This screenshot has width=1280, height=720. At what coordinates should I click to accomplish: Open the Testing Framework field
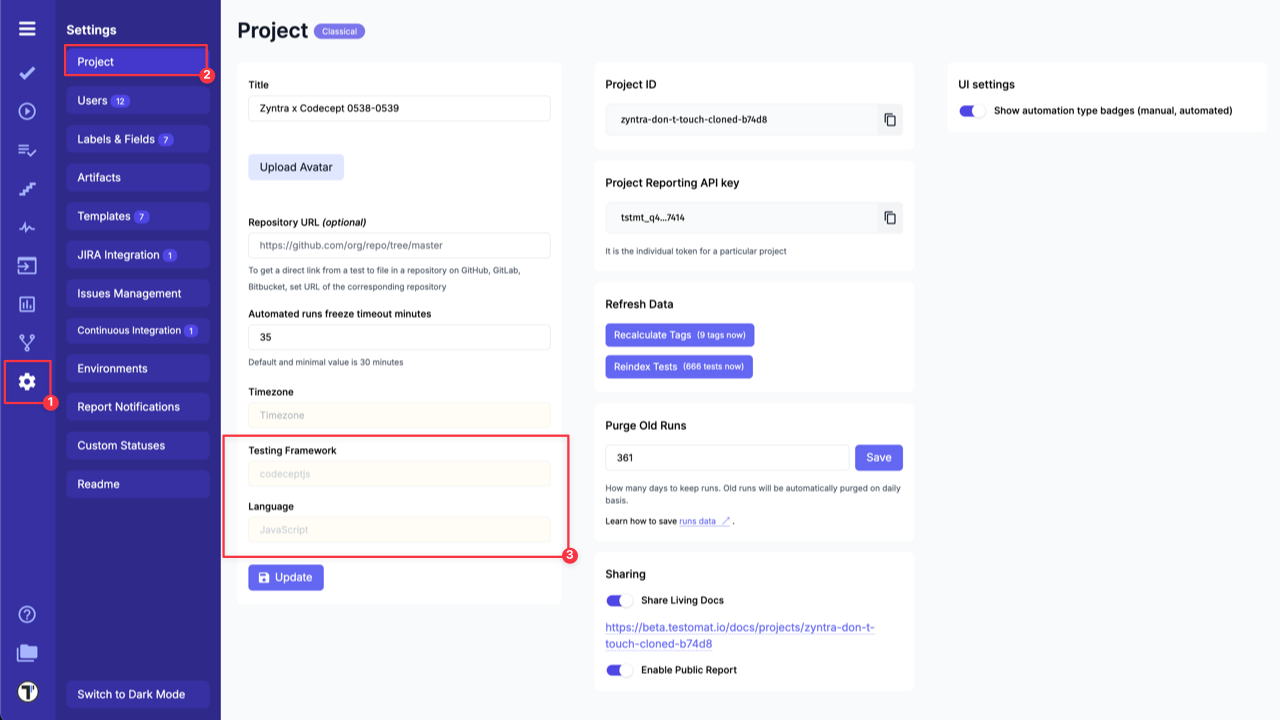point(399,473)
